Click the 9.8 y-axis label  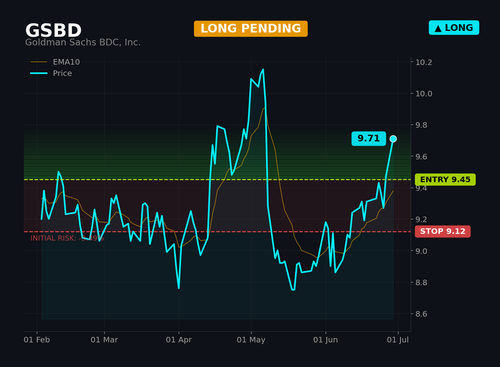coord(421,125)
